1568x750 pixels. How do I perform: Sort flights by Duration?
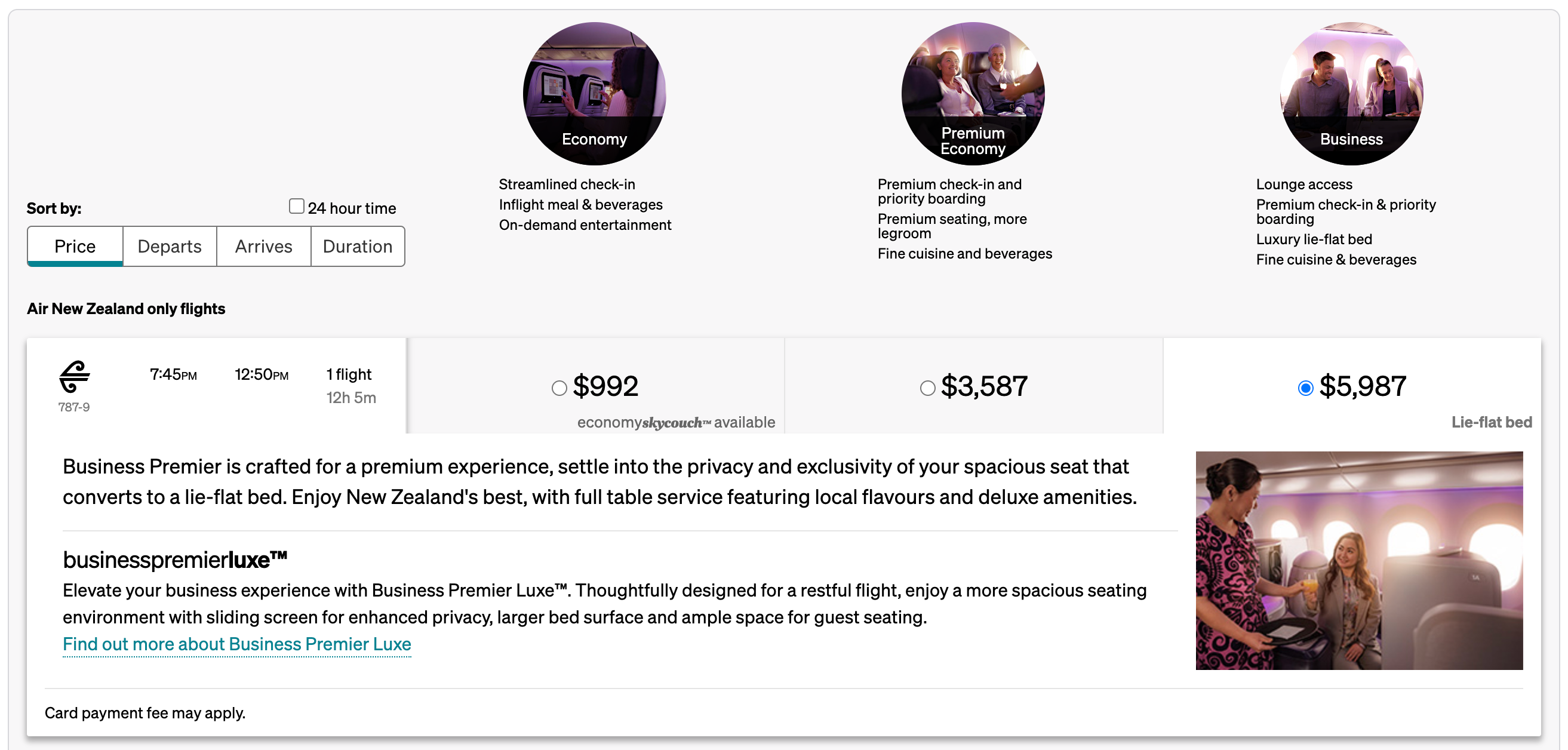click(x=357, y=246)
